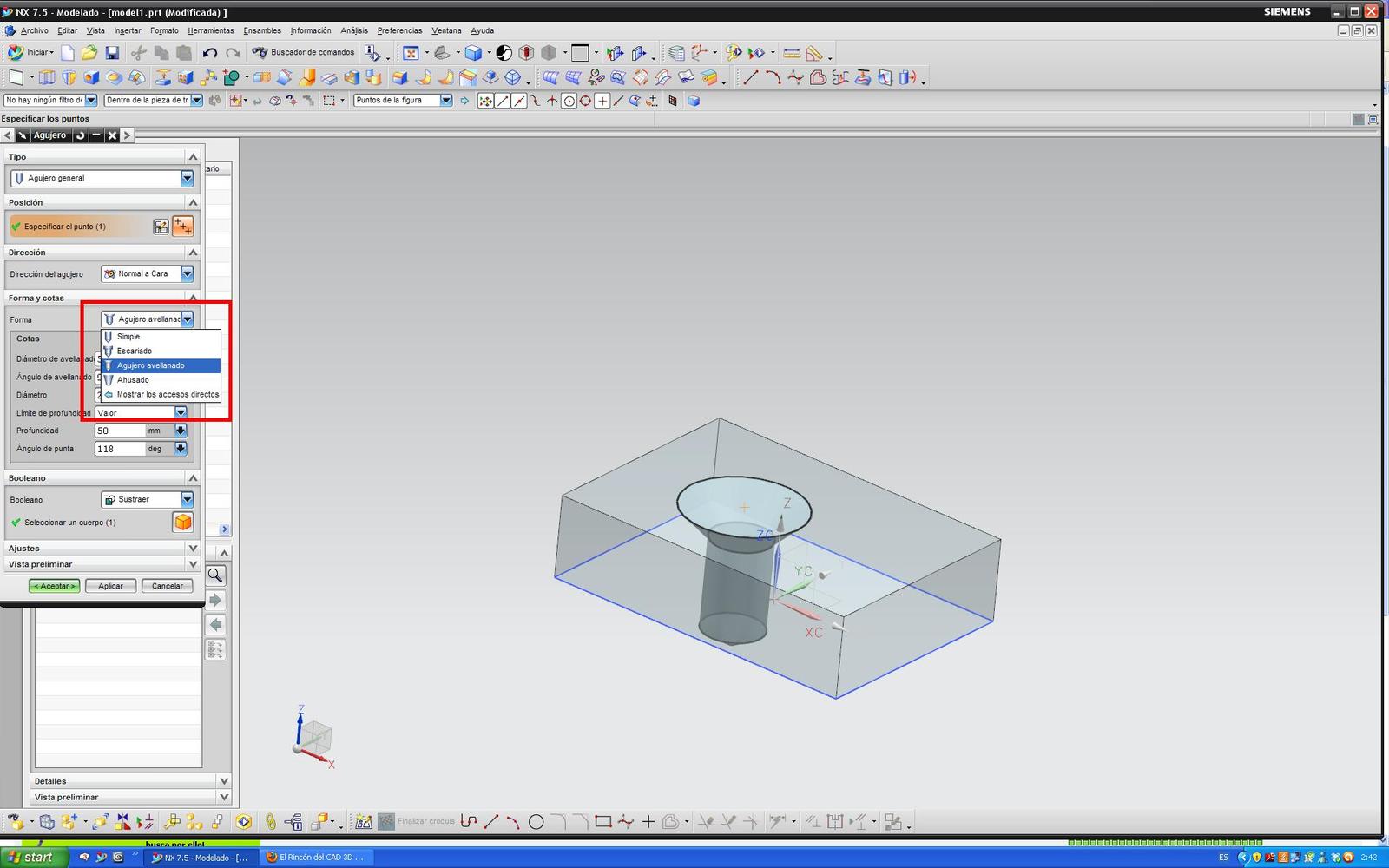This screenshot has height=868, width=1389.
Task: Click the Windows start button
Action: (32, 857)
